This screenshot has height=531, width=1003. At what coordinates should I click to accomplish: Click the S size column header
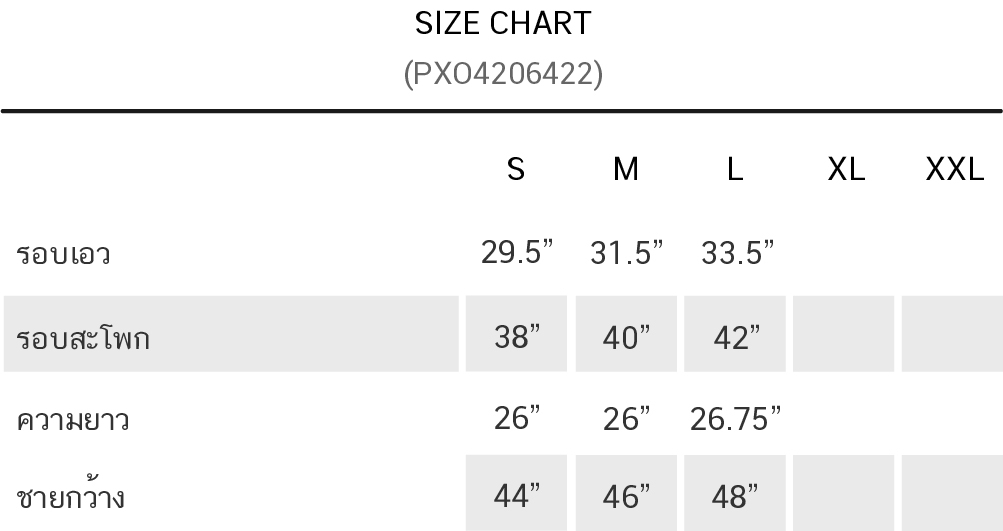click(516, 170)
